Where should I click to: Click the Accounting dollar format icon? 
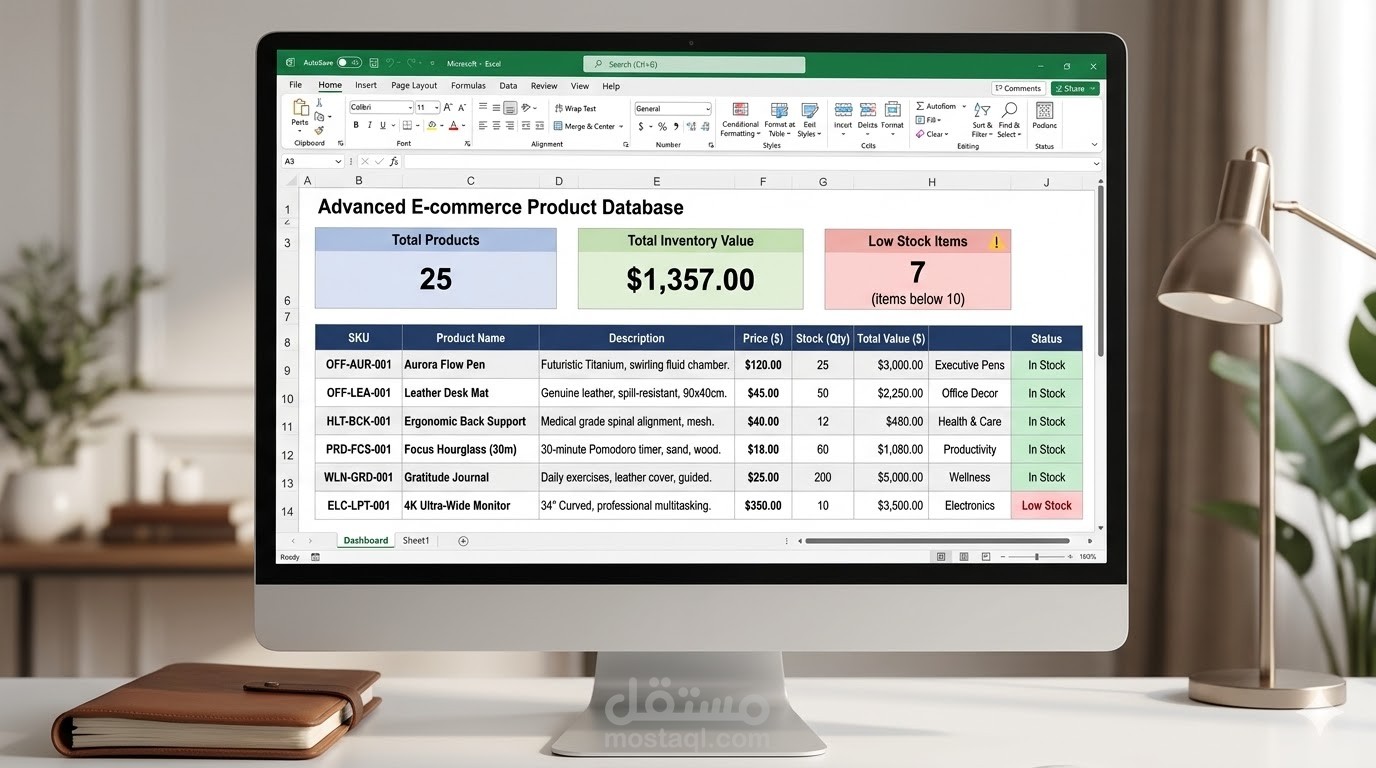(641, 126)
